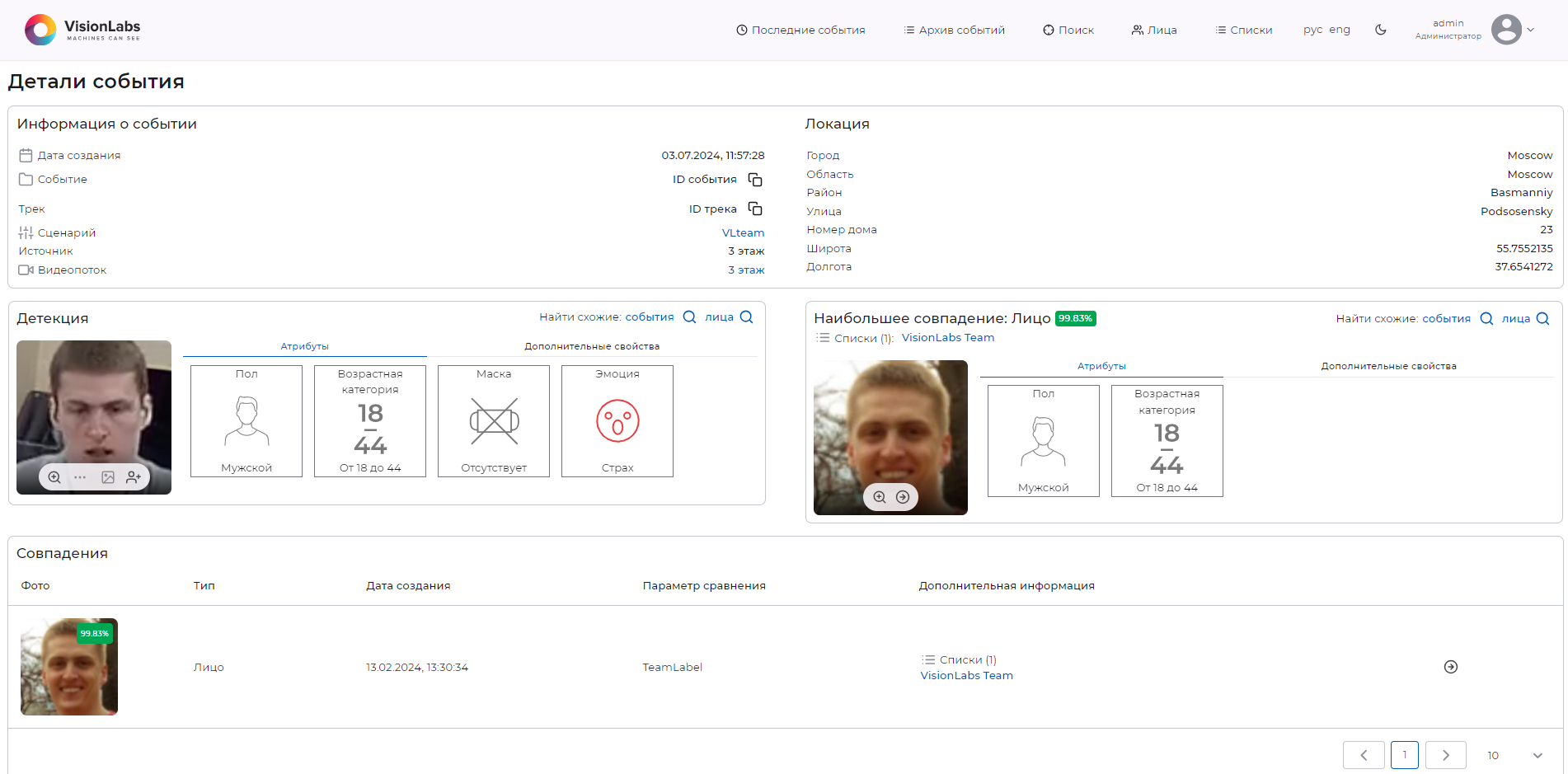Copy ID события to clipboard

(755, 180)
